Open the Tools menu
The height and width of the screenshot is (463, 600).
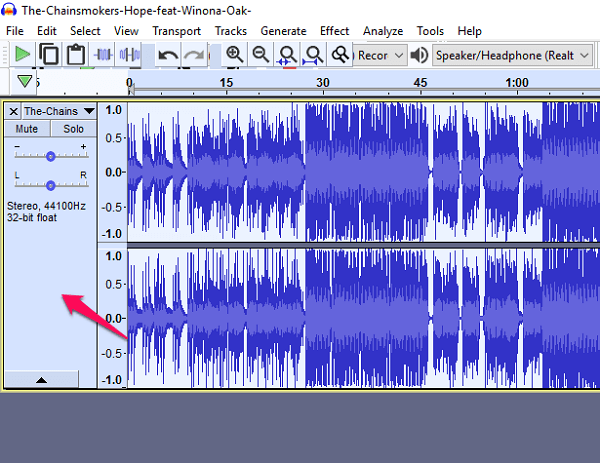tap(430, 31)
